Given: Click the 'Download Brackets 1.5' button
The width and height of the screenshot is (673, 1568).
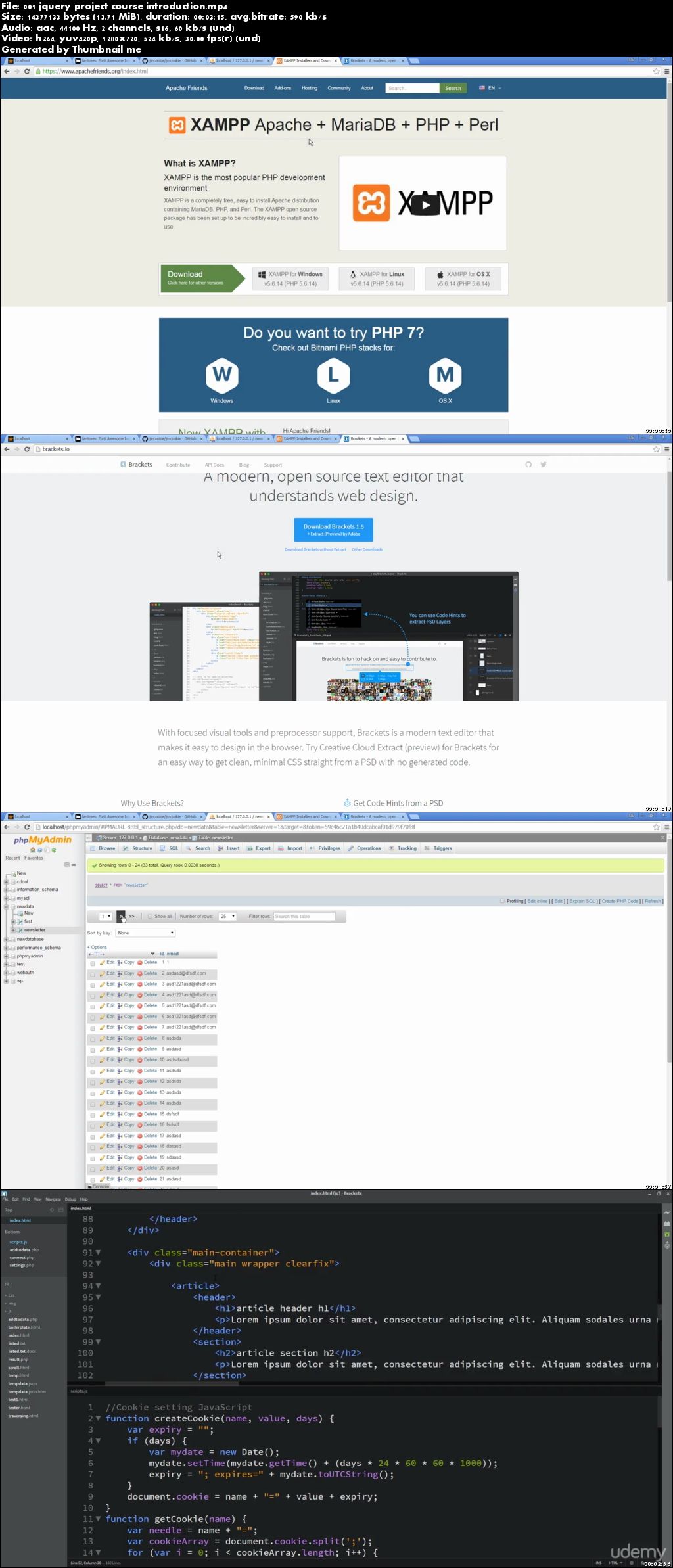Looking at the screenshot, I should [333, 530].
